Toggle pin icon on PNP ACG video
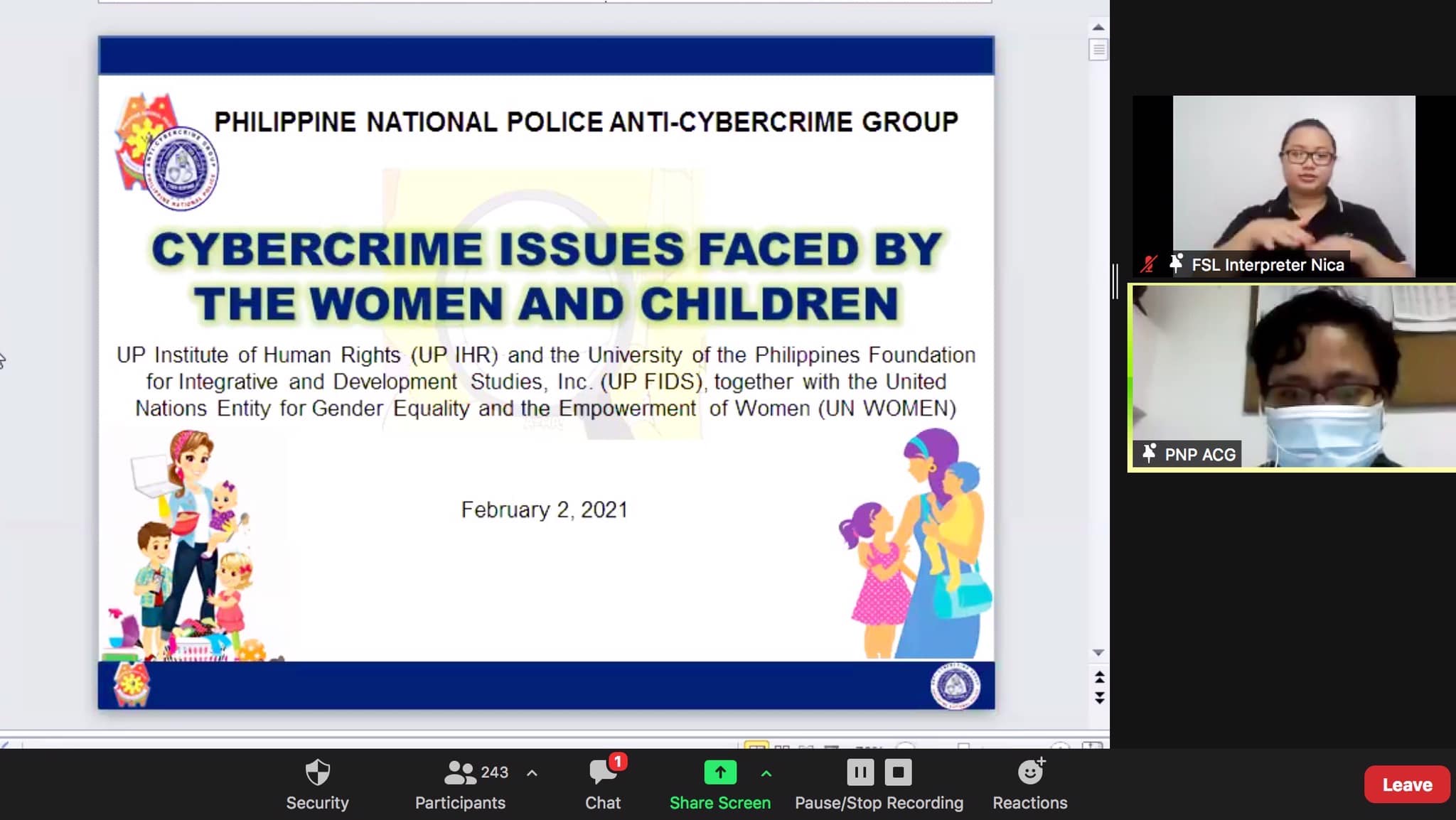The image size is (1456, 820). (x=1149, y=453)
